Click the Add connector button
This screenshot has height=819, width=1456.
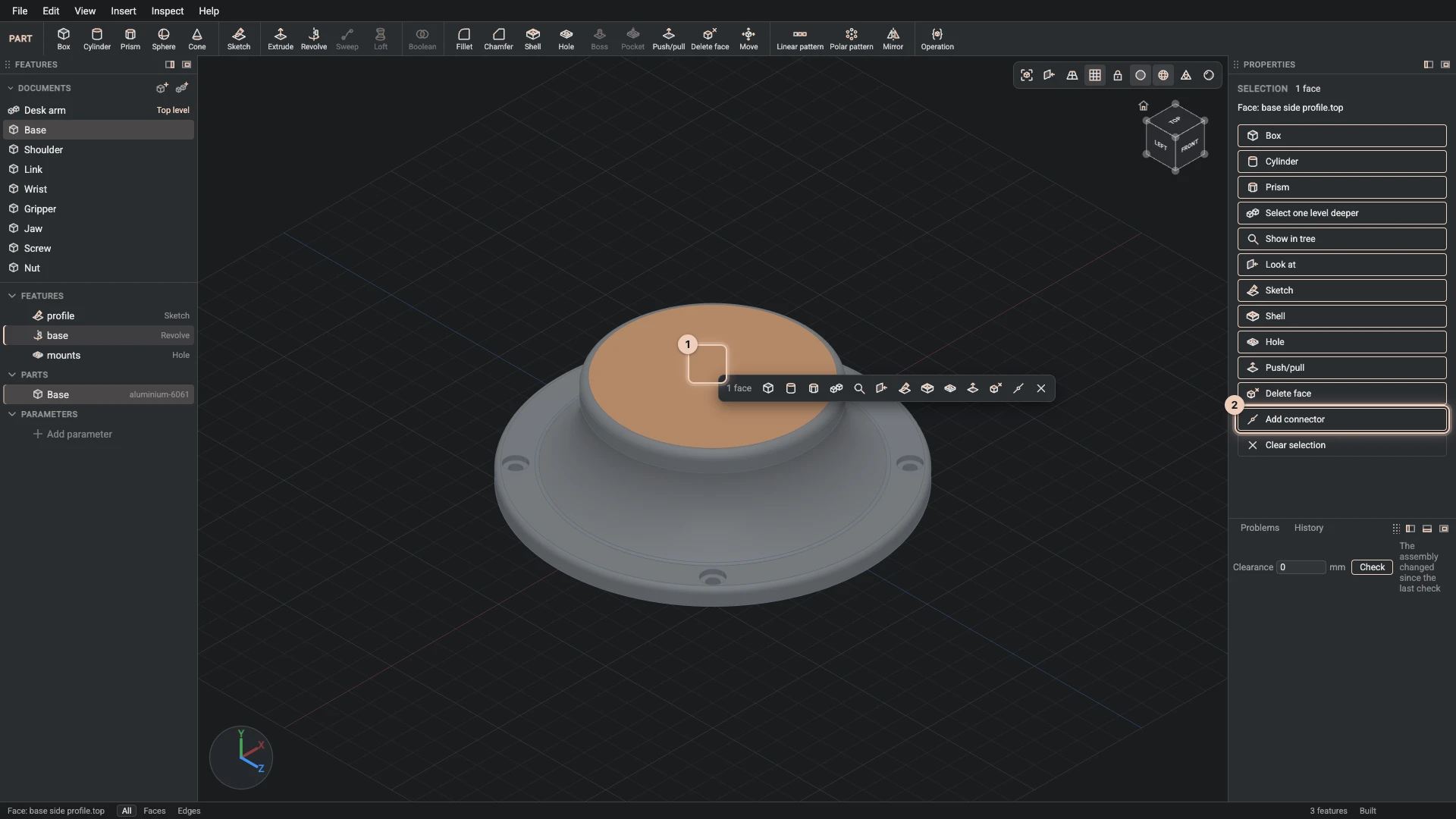(x=1342, y=419)
